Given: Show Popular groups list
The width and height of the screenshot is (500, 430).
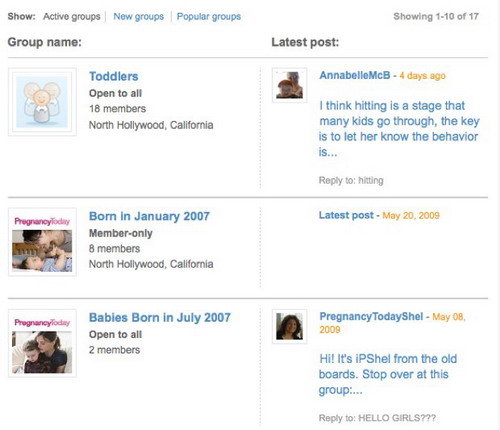Looking at the screenshot, I should 209,17.
